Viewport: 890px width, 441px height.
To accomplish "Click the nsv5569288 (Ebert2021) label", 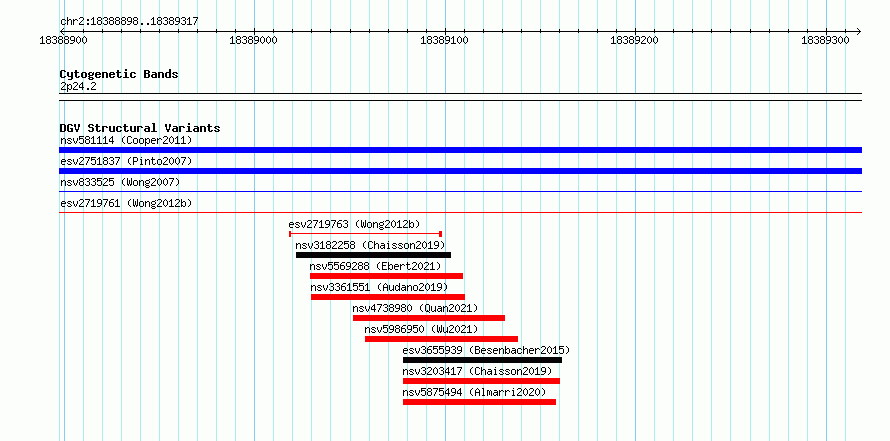I will coord(375,266).
